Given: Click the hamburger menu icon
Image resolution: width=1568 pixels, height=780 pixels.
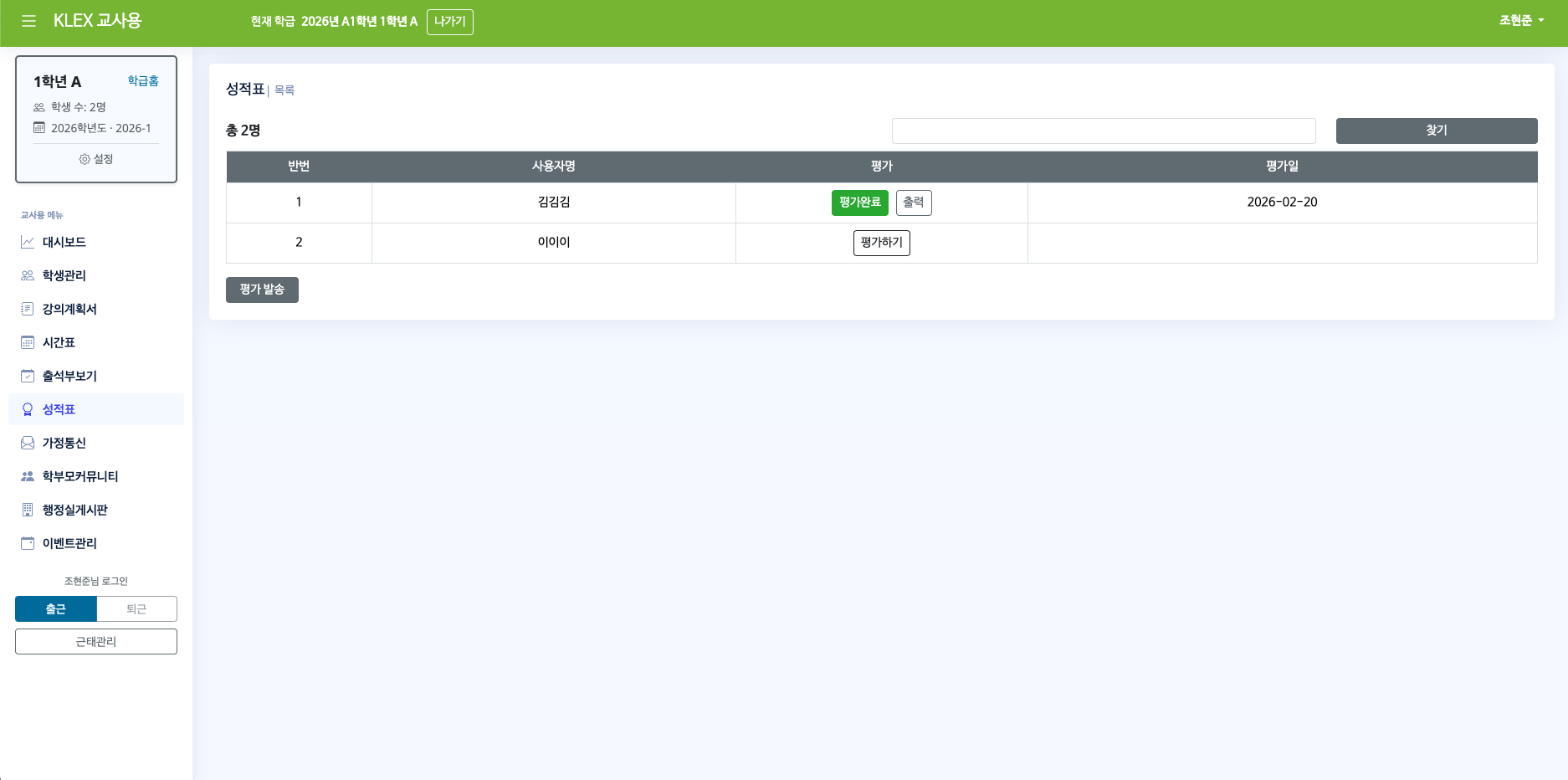Looking at the screenshot, I should tap(28, 21).
